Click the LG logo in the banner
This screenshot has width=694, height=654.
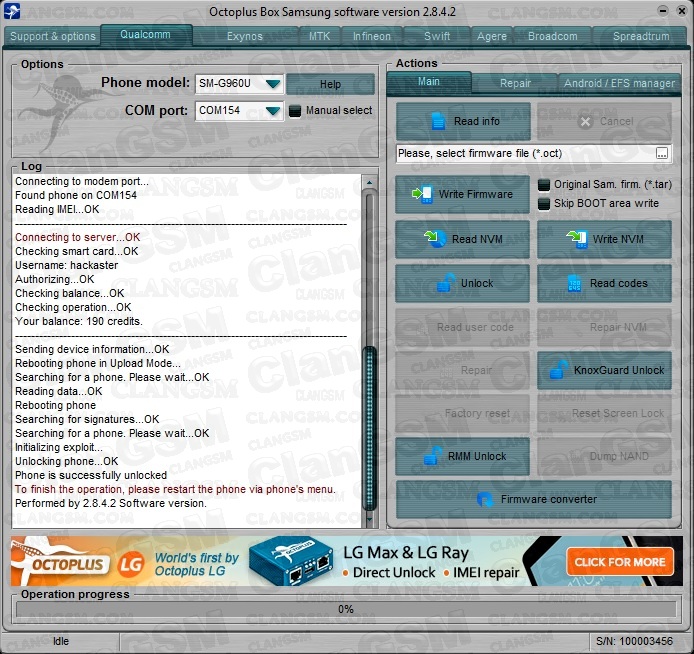coord(131,564)
